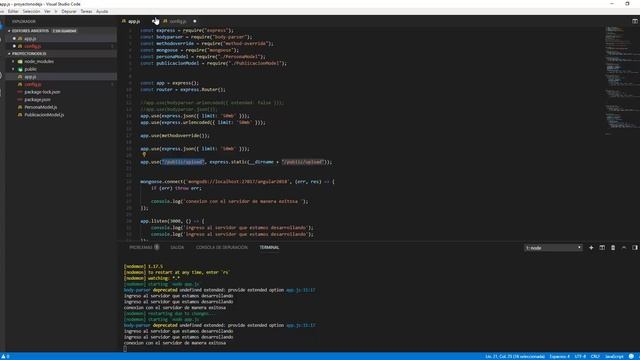Open app.js in project tree
Viewport: 640px width, 360px height.
(30, 76)
